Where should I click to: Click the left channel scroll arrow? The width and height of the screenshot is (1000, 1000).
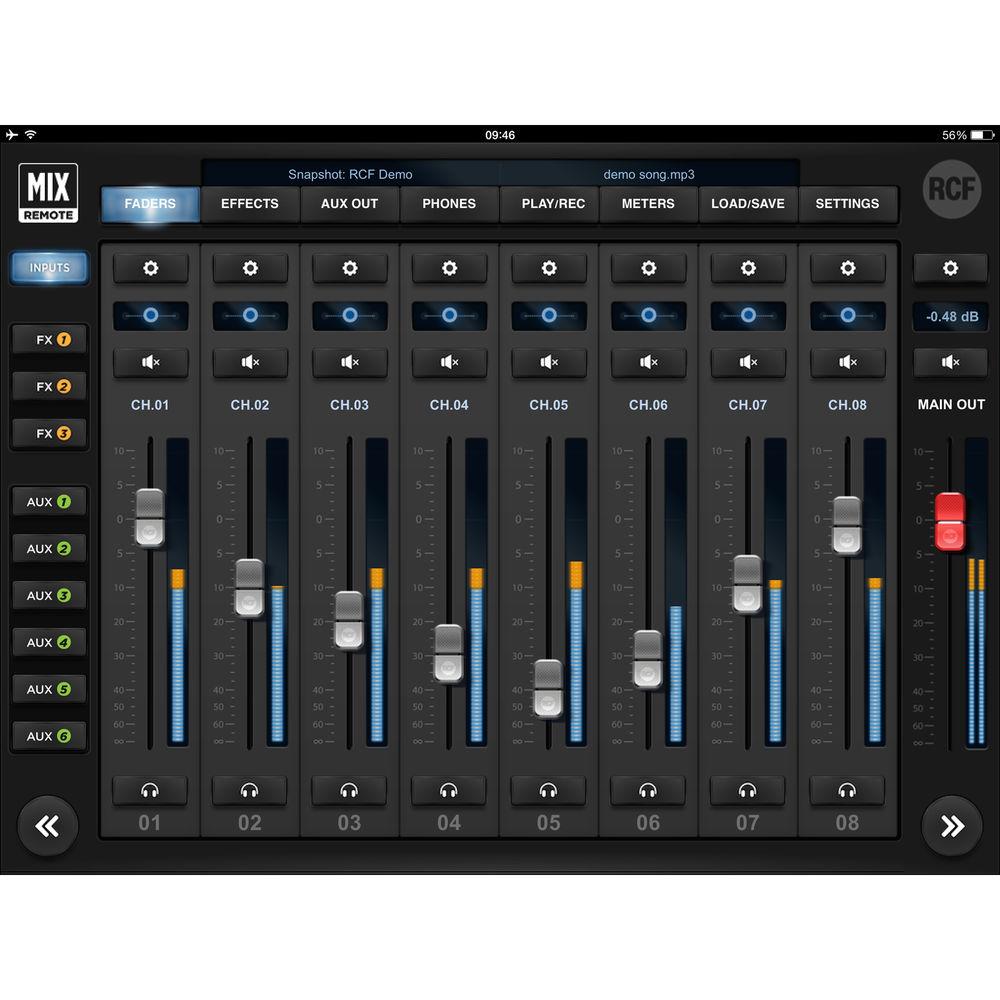point(48,826)
